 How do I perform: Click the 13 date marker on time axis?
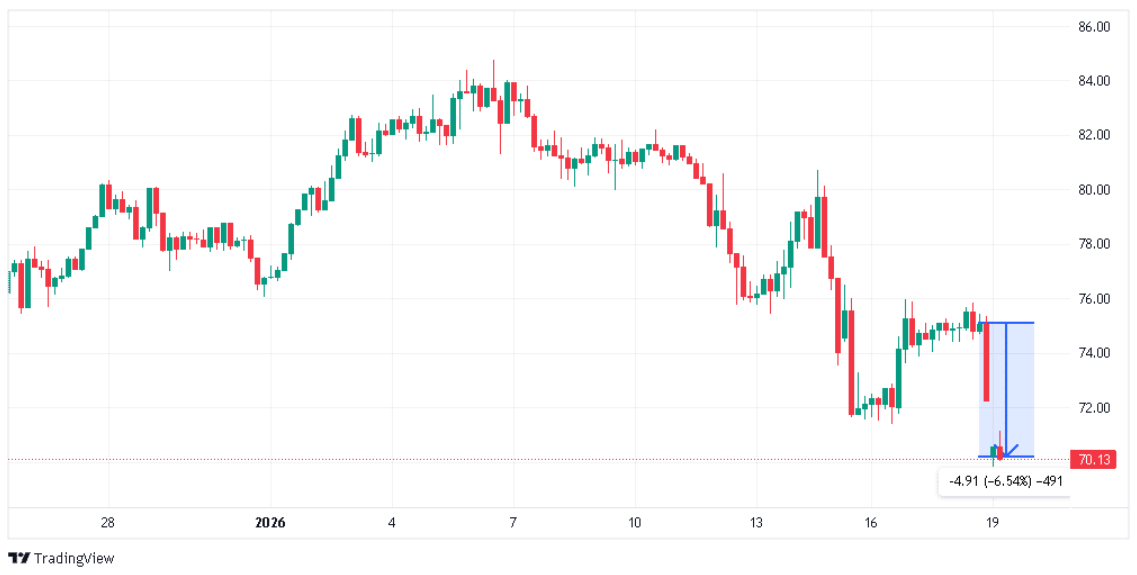click(756, 522)
